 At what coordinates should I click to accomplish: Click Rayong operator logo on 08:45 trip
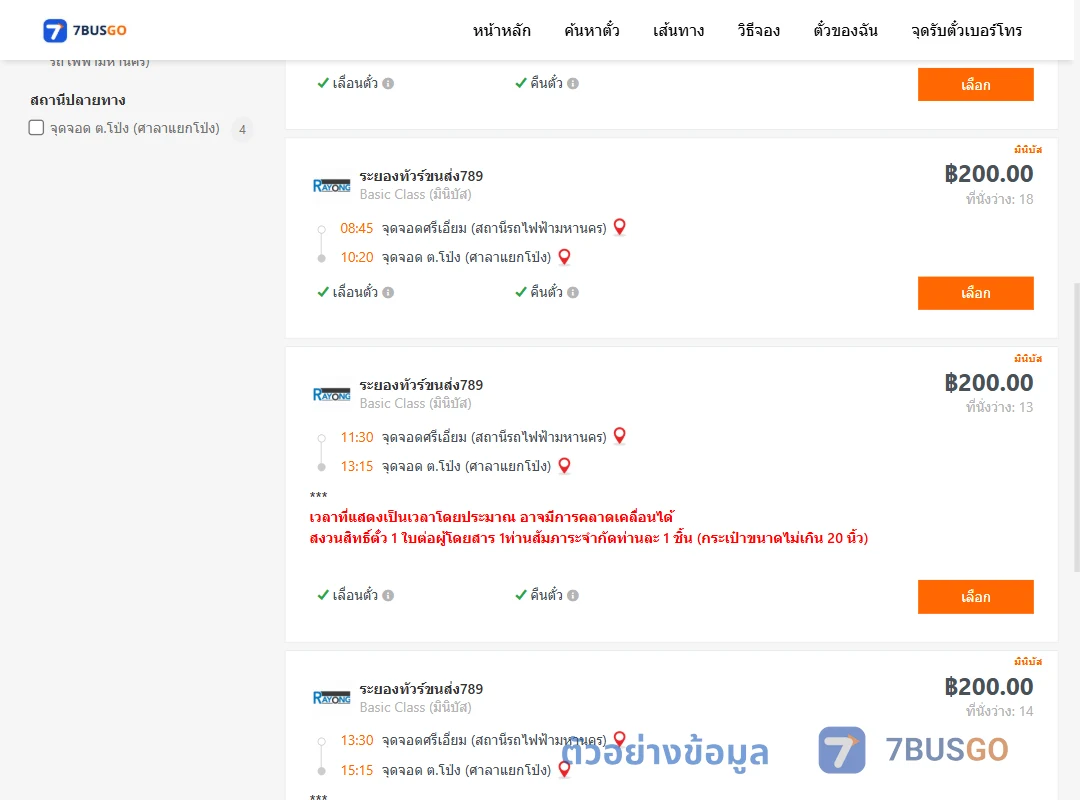(331, 185)
